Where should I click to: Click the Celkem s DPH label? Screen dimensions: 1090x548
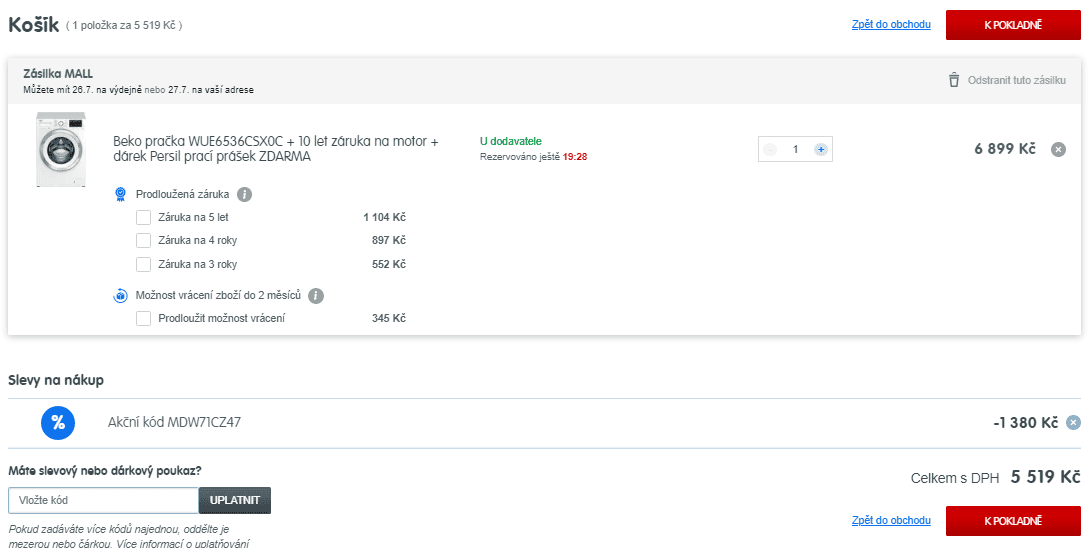[x=954, y=478]
